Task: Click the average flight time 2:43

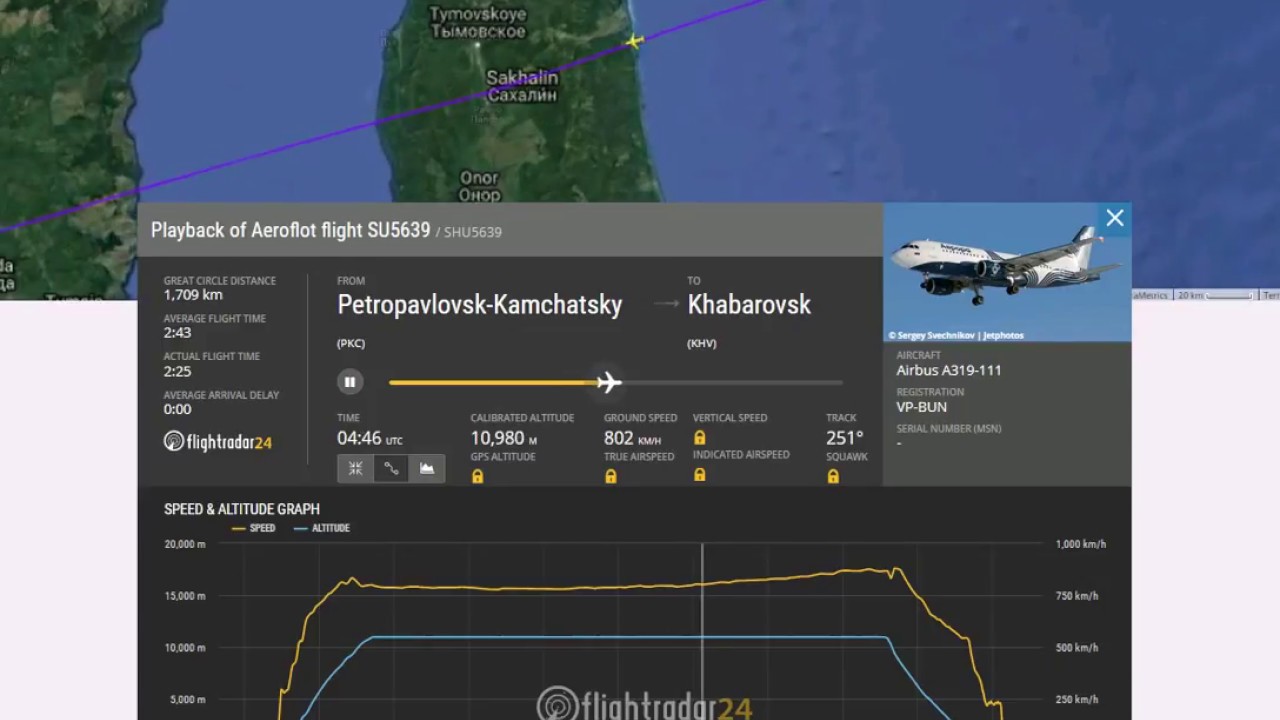Action: (177, 333)
